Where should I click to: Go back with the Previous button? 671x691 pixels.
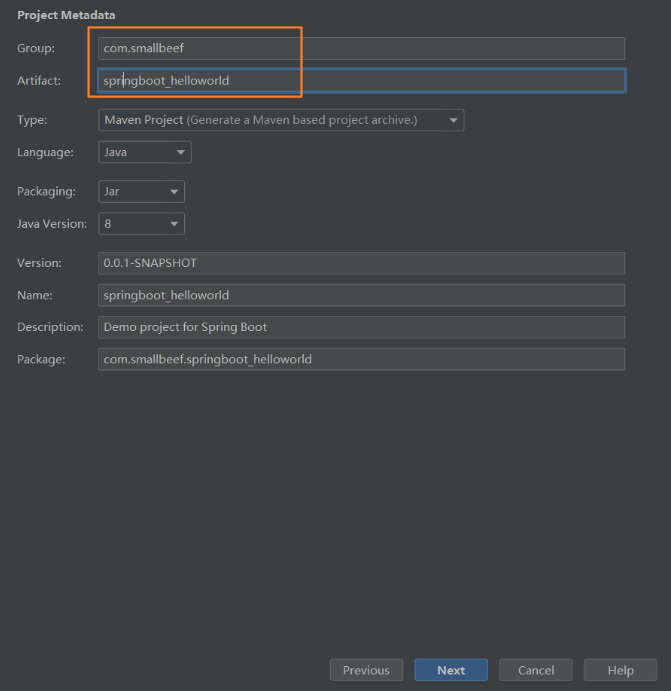(x=366, y=670)
